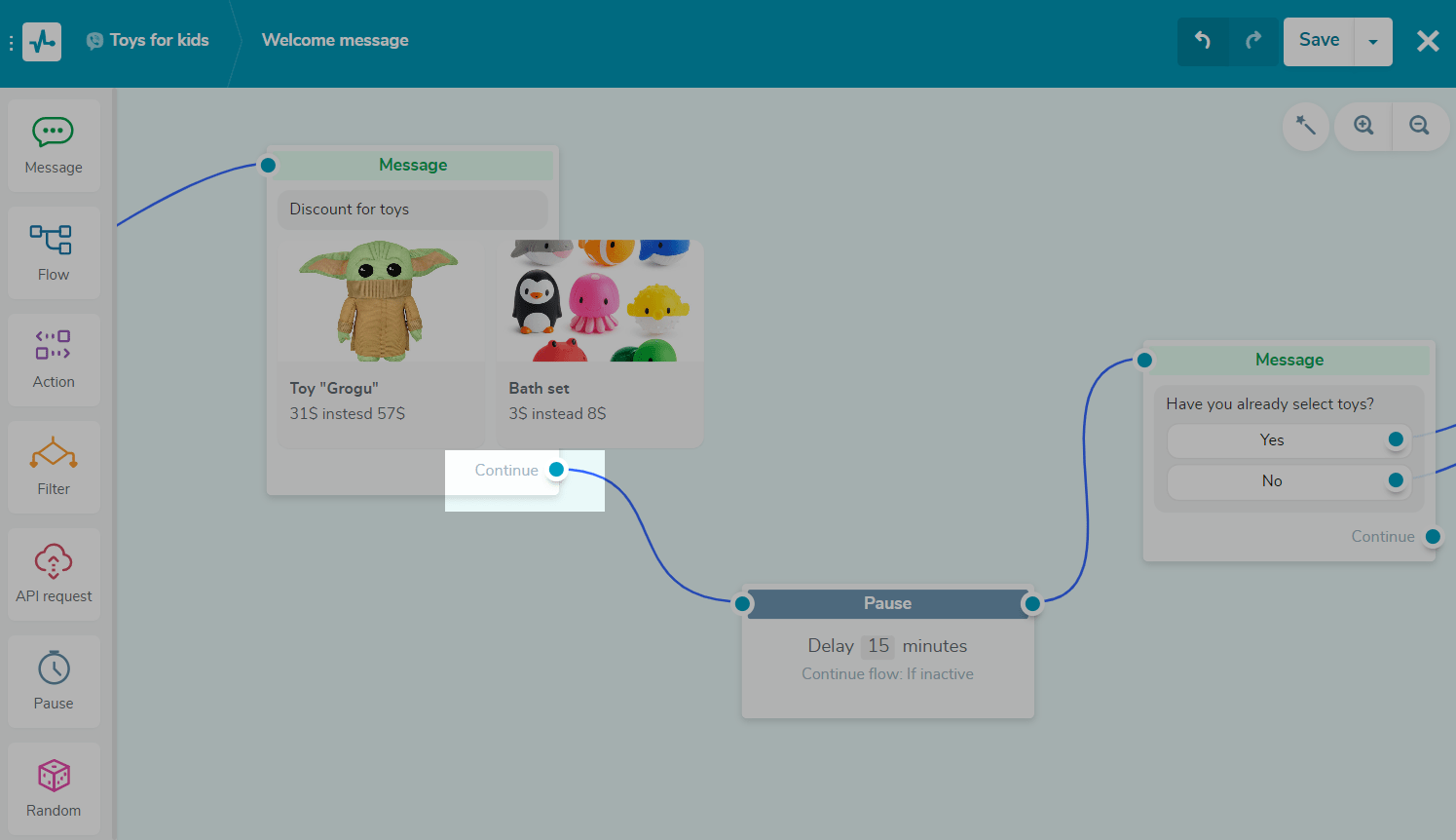Select the Flow element in sidebar
The width and height of the screenshot is (1456, 840).
pyautogui.click(x=54, y=252)
